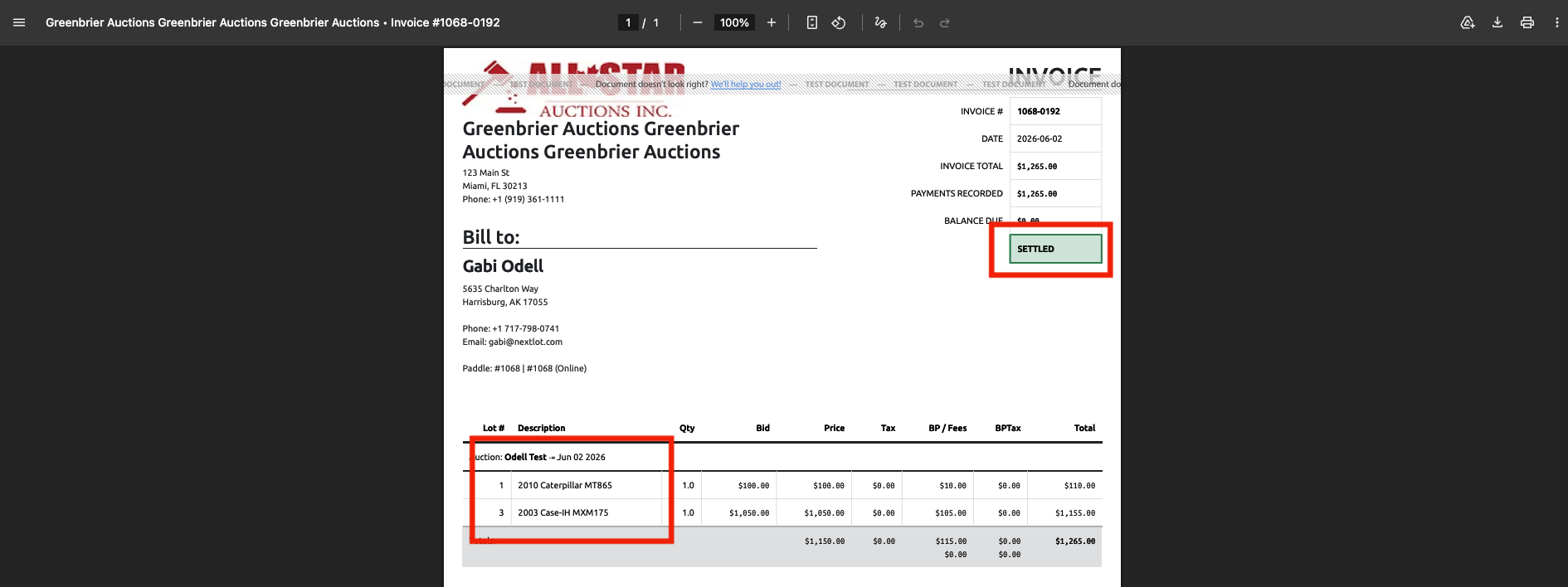1568x587 pixels.
Task: Click the PAYMENTS RECORDED label
Action: pyautogui.click(x=957, y=193)
